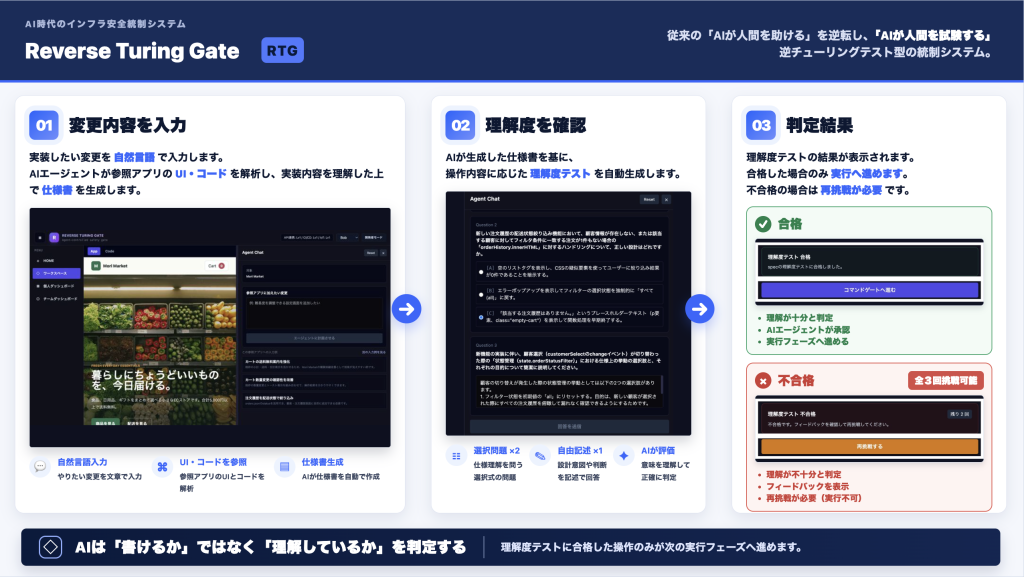This screenshot has height=577, width=1024.
Task: Click the Reverse Turing Gate title text
Action: tap(132, 51)
